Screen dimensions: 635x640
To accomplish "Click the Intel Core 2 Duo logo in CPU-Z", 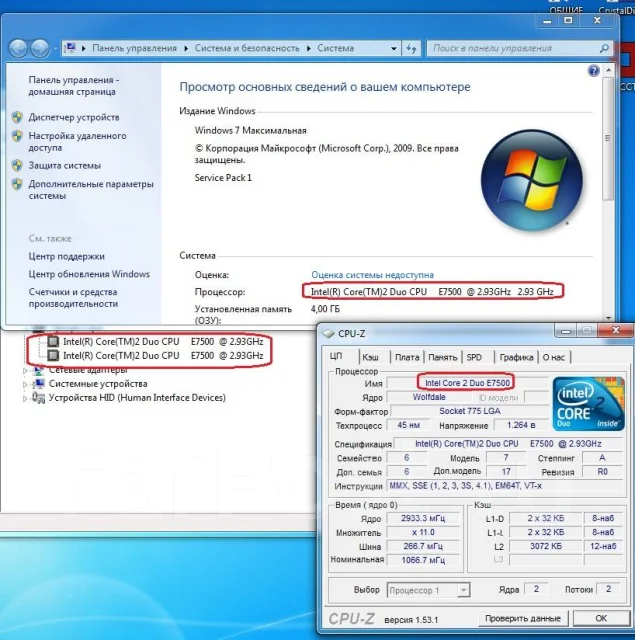I will coord(588,404).
